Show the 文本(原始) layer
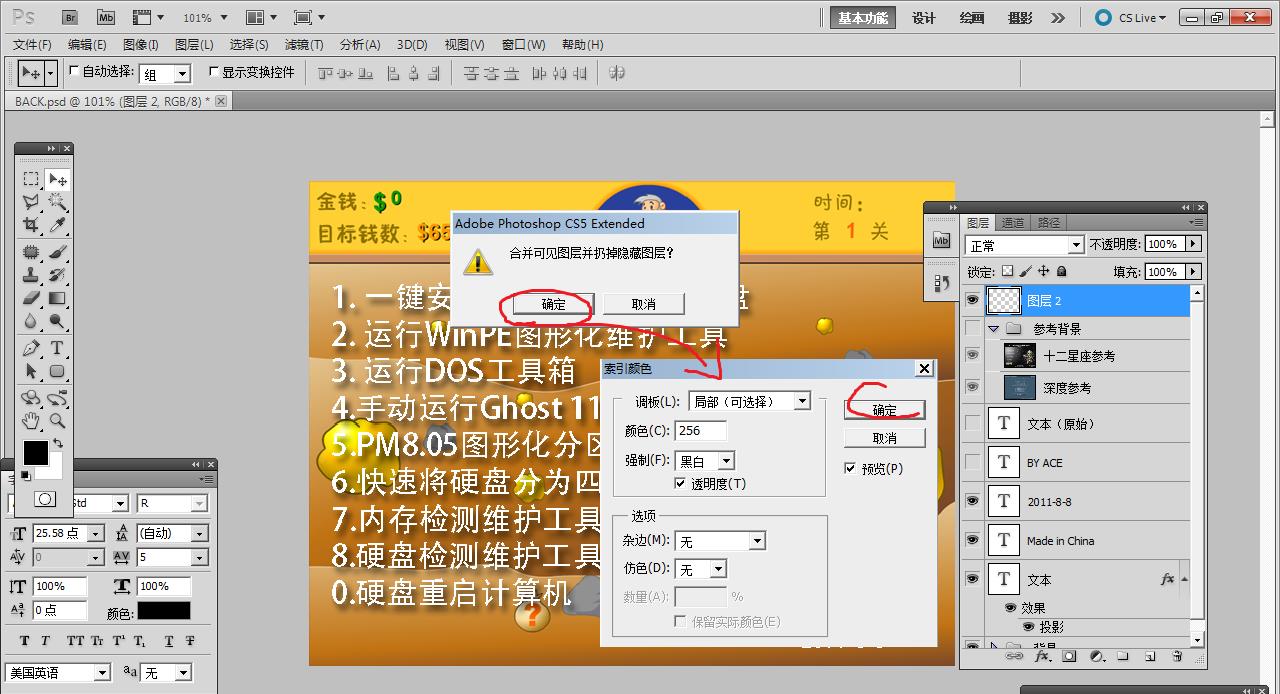This screenshot has width=1280, height=694. pyautogui.click(x=971, y=424)
